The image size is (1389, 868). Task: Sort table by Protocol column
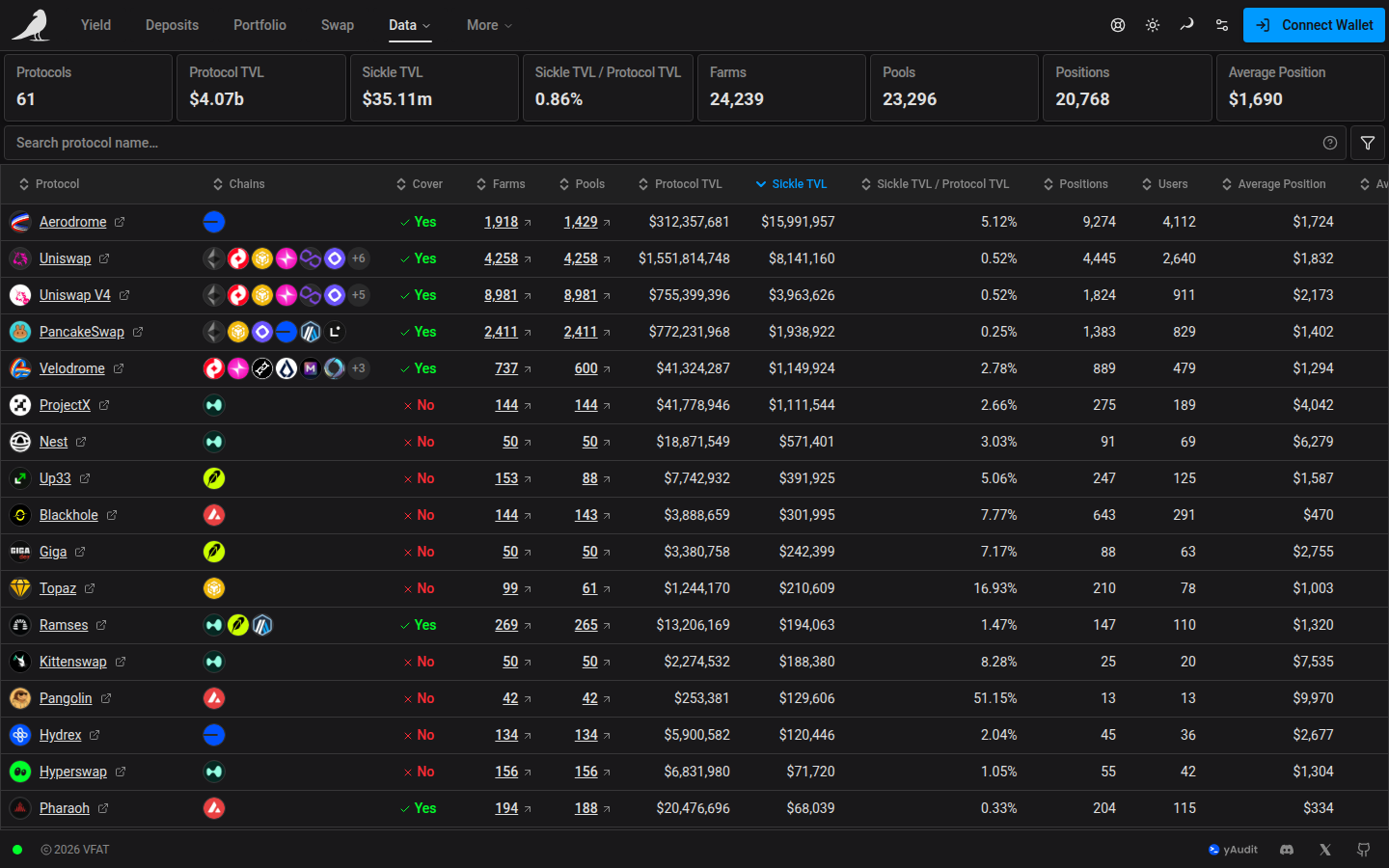click(x=49, y=184)
